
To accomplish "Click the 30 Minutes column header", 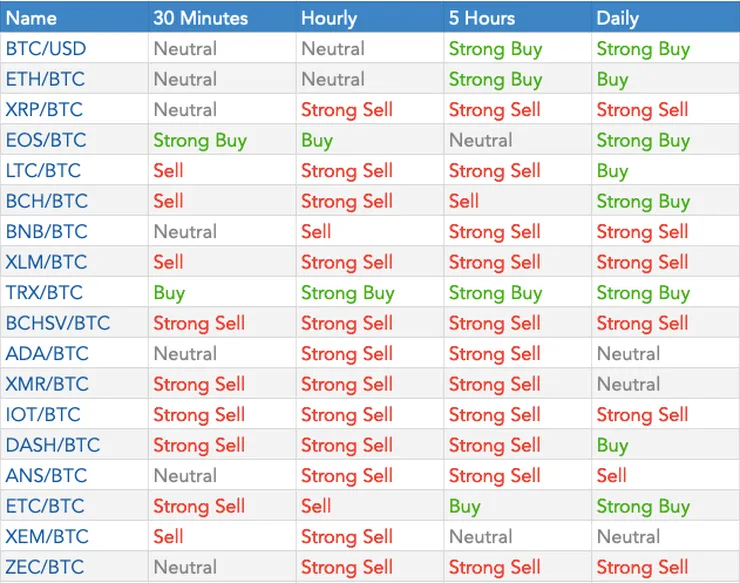I will coord(201,18).
